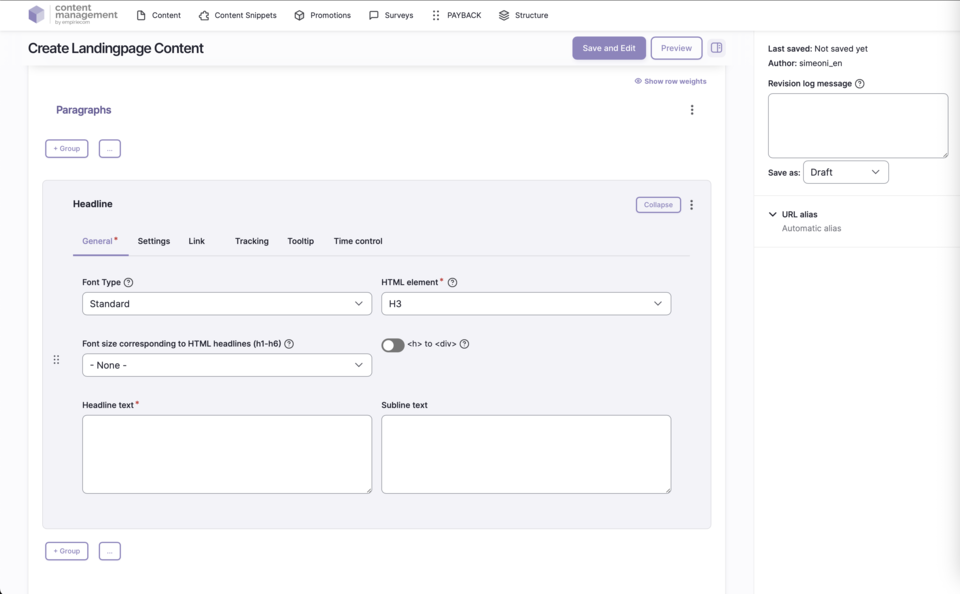Open the Paragraphs three-dot options menu

click(691, 110)
